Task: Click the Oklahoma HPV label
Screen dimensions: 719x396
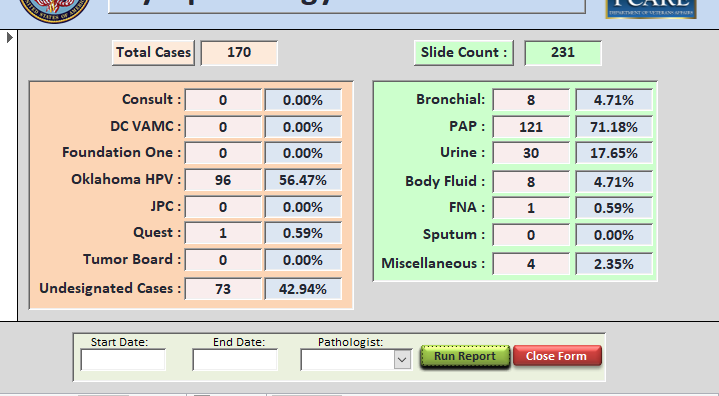Action: coord(126,179)
